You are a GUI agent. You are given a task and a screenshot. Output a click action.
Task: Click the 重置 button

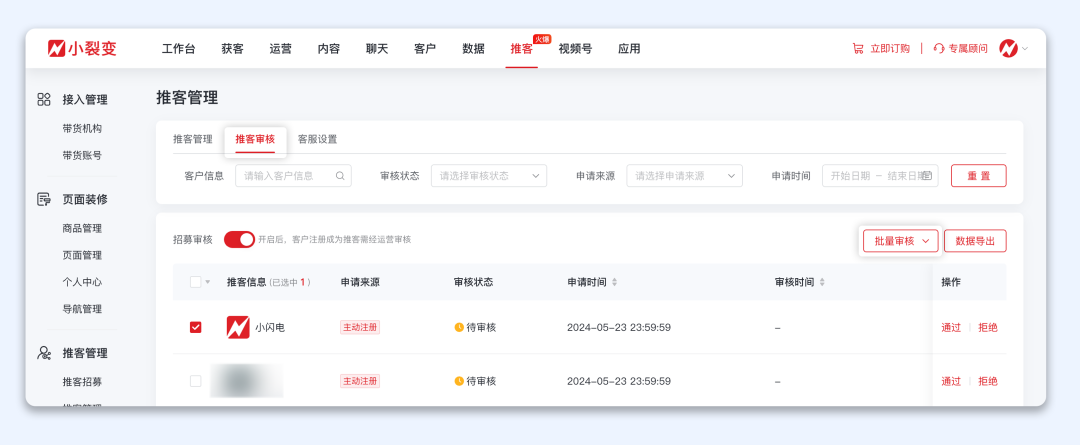978,176
